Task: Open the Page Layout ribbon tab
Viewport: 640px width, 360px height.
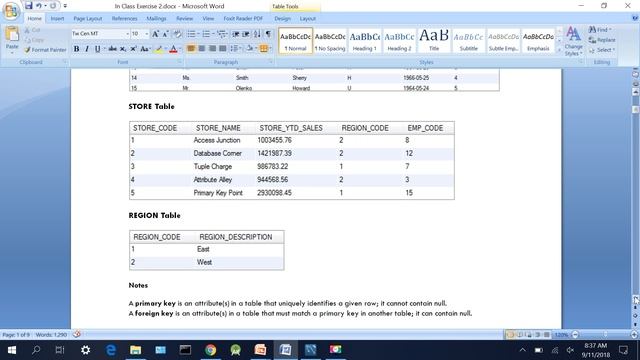Action: 88,19
